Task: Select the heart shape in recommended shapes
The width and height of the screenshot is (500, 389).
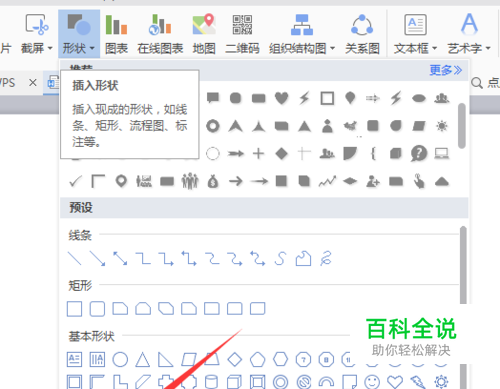Action: click(x=281, y=98)
